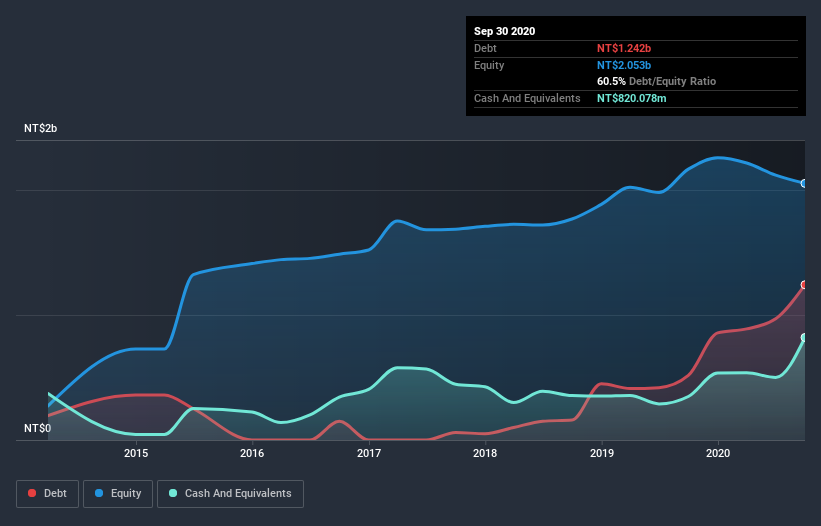The height and width of the screenshot is (526, 821).
Task: Click the NT$0 y-axis label
Action: click(38, 428)
